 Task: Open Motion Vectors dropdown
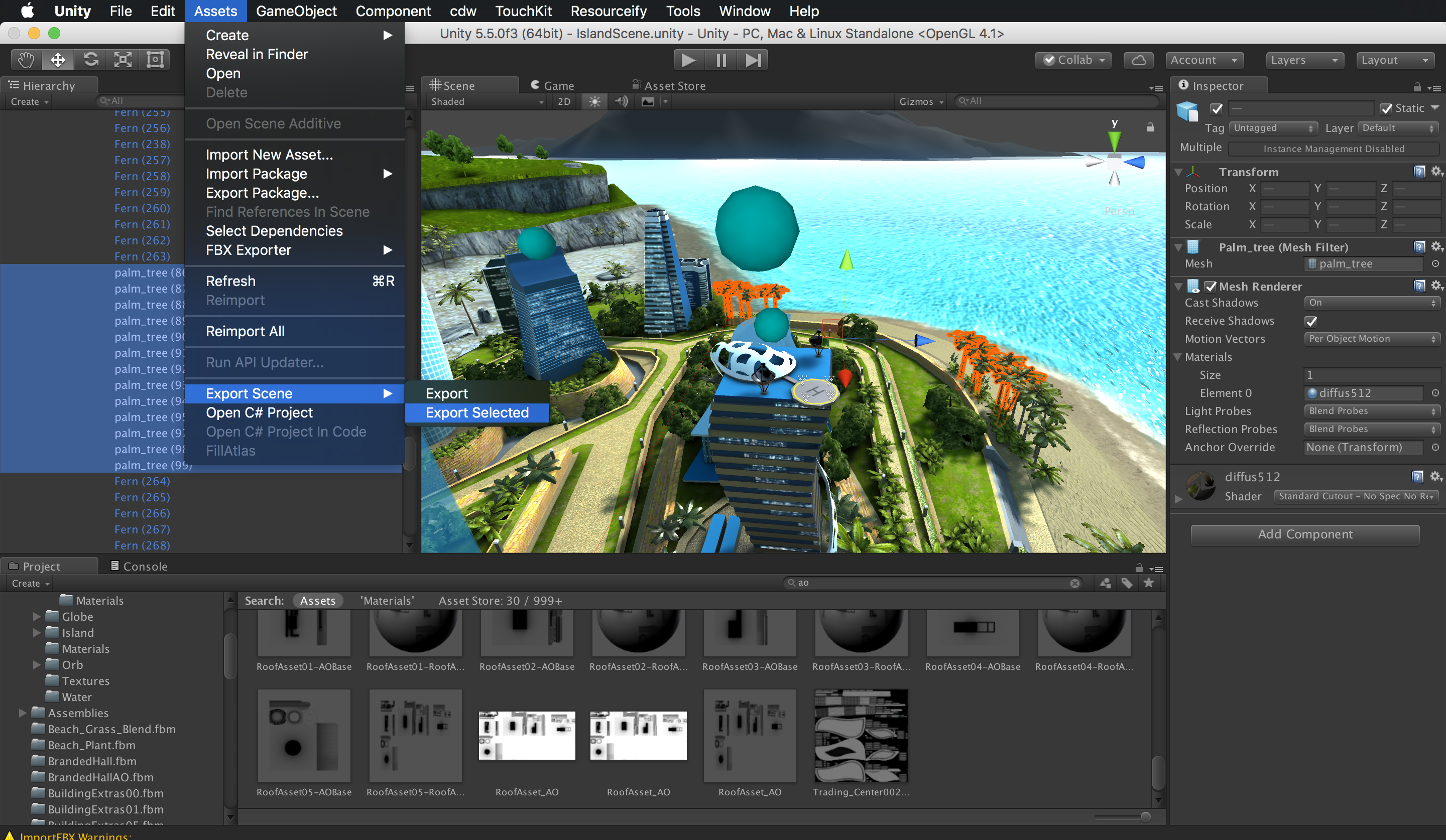pos(1371,339)
